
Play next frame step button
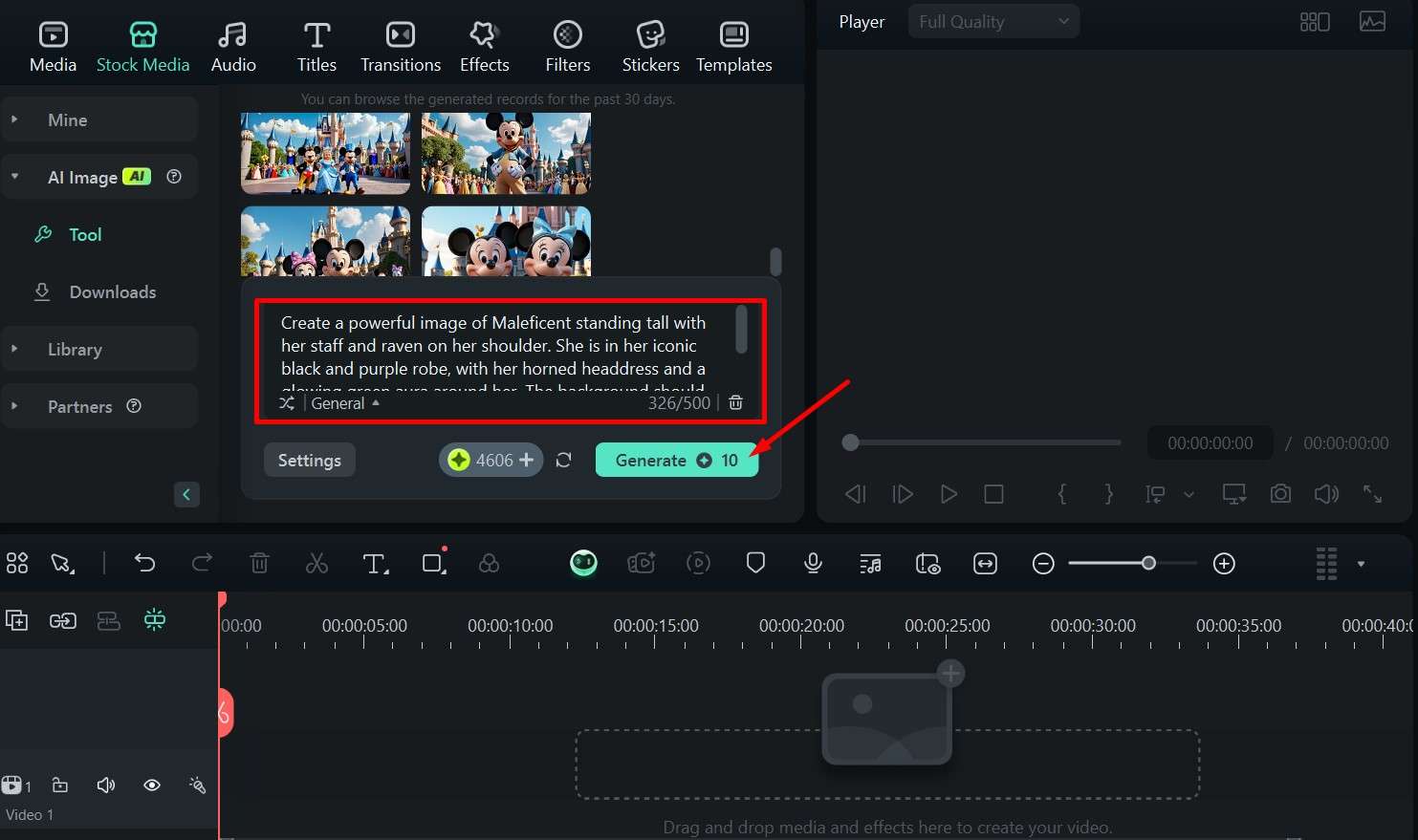point(902,494)
